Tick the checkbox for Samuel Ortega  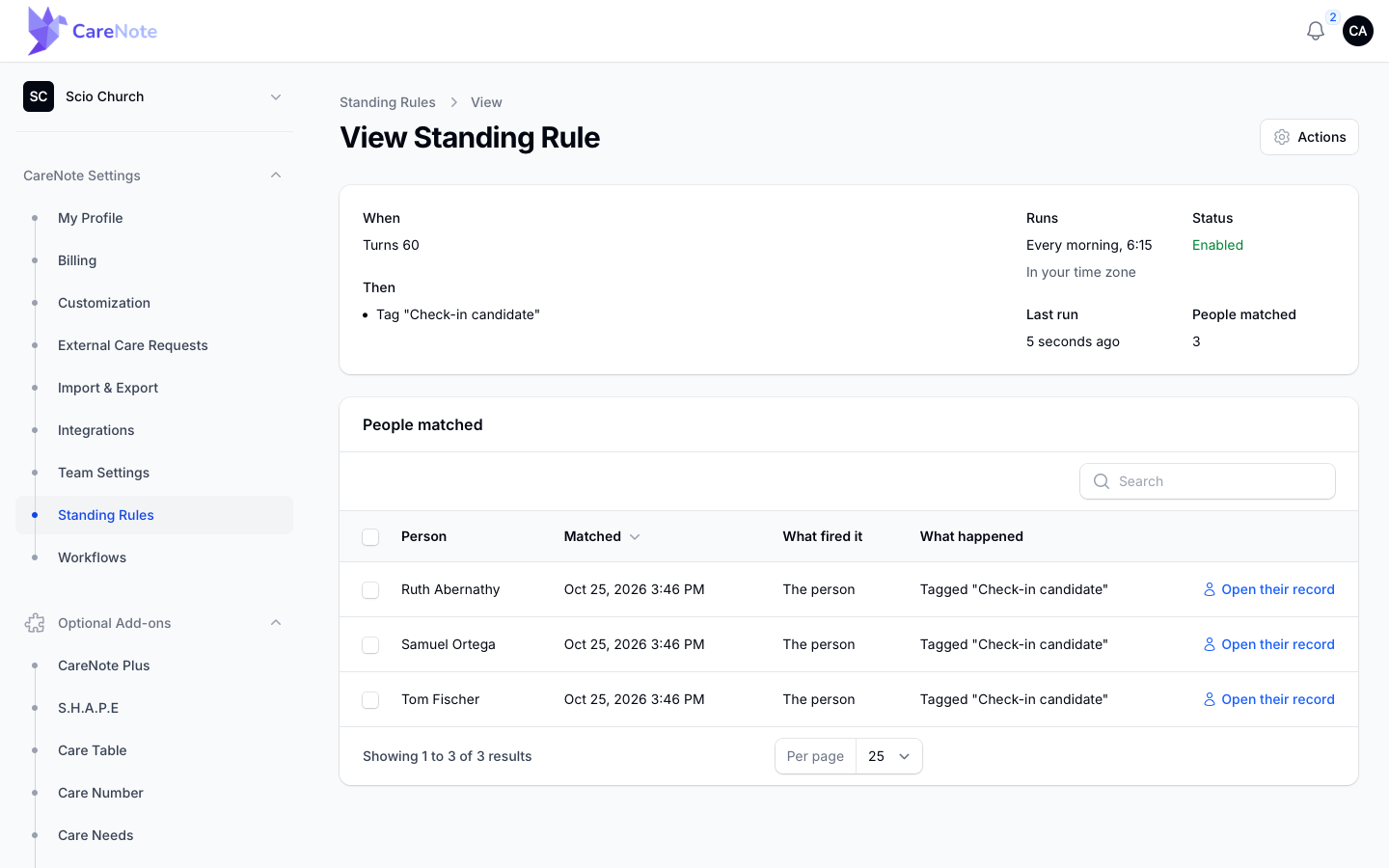tap(370, 645)
